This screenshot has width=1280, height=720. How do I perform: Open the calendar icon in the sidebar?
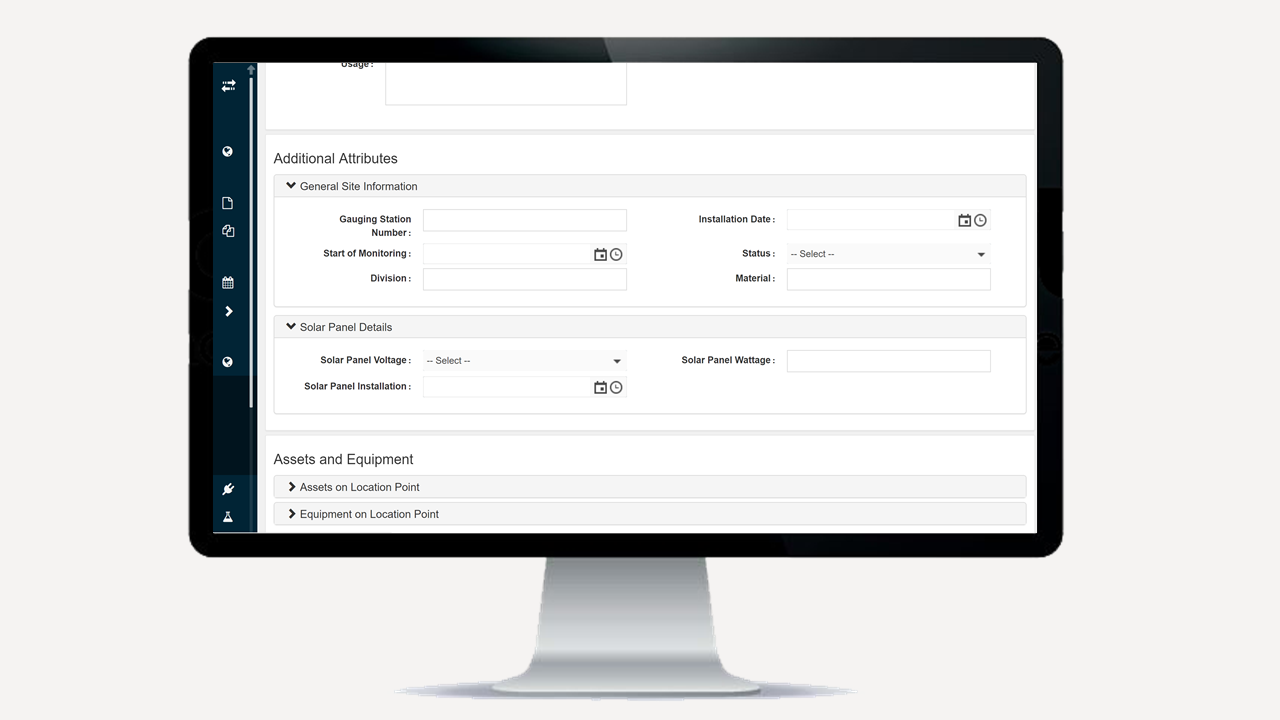coord(228,283)
